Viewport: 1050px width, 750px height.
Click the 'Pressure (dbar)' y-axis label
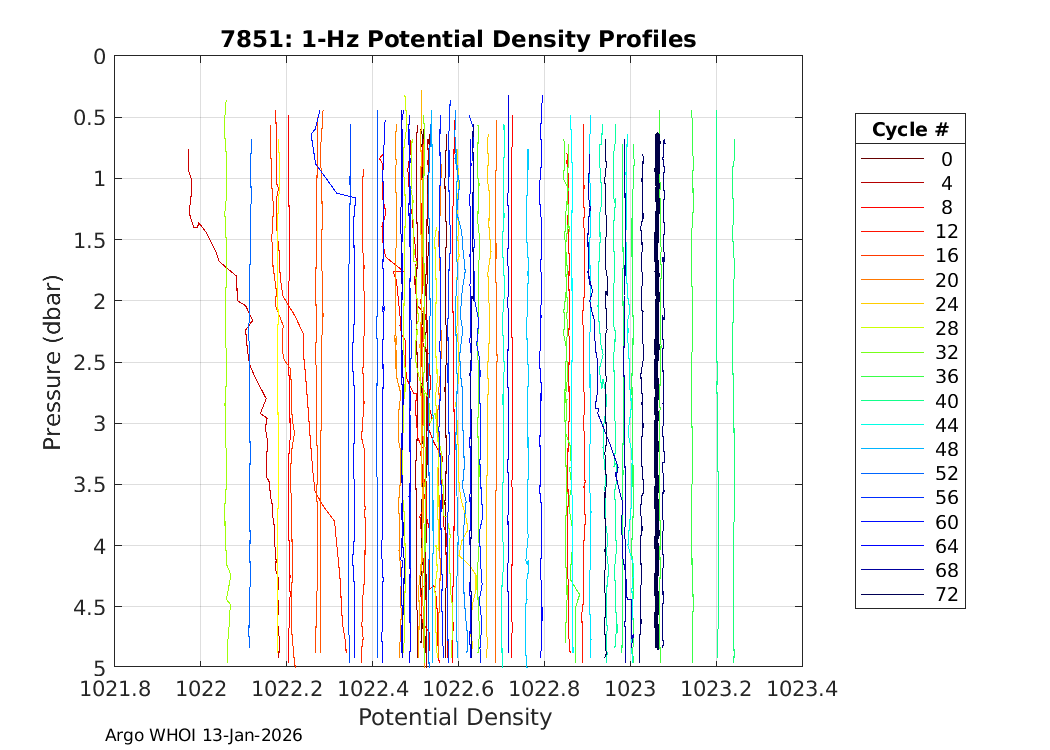(x=53, y=361)
